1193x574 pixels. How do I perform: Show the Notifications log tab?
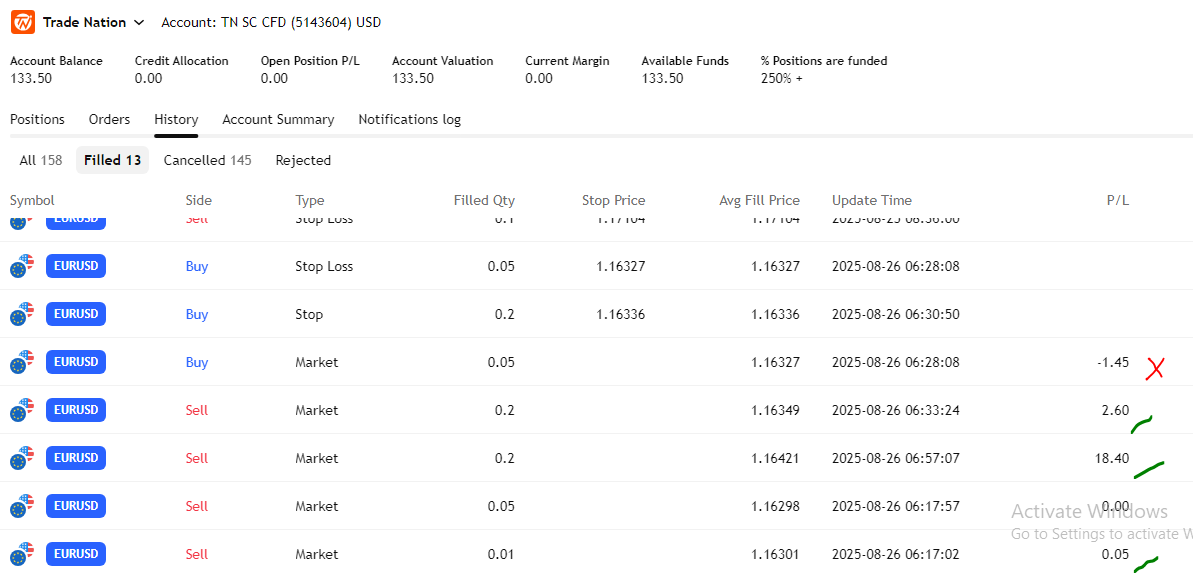pyautogui.click(x=409, y=119)
